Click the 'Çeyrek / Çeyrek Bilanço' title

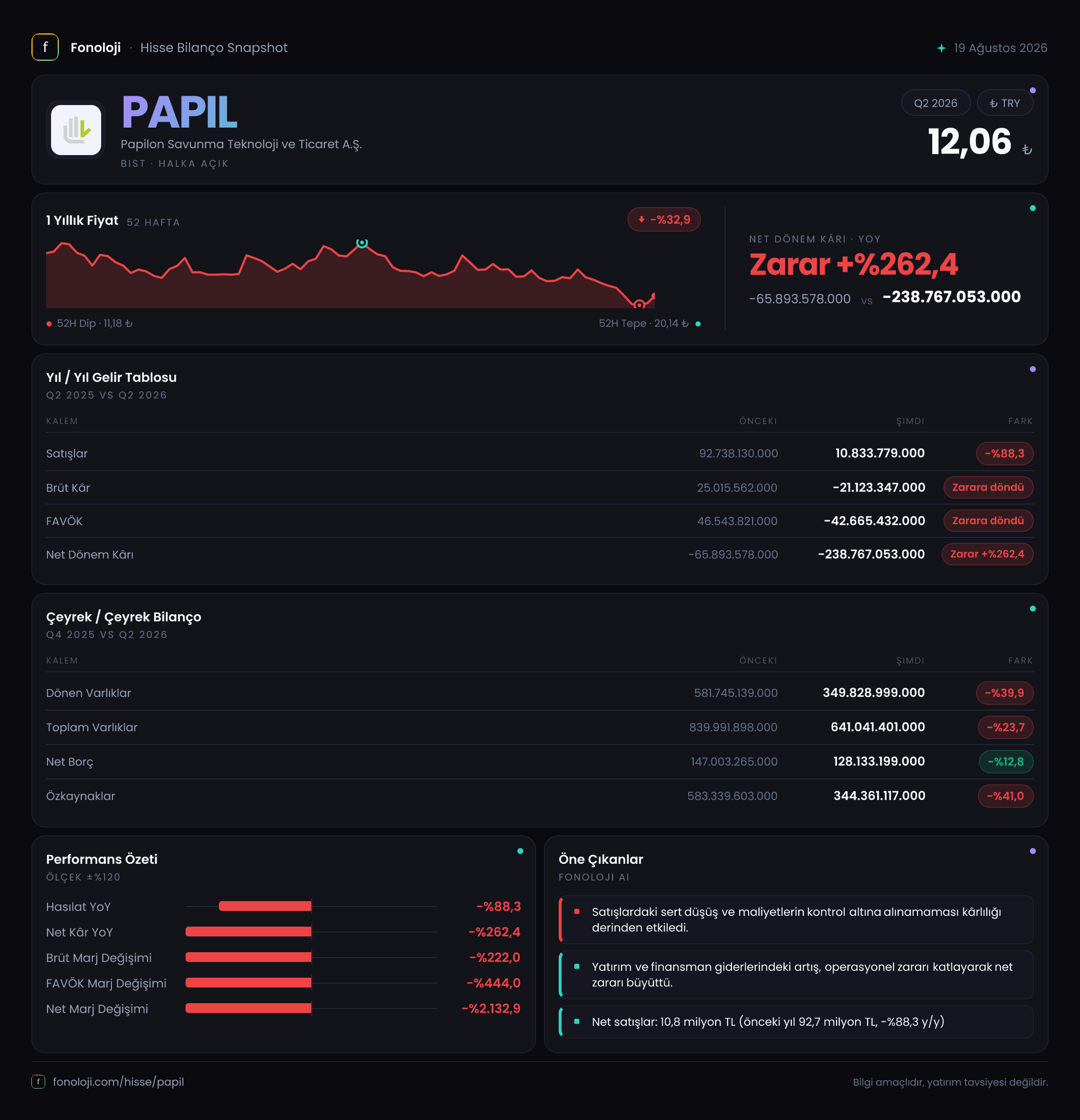[x=123, y=616]
